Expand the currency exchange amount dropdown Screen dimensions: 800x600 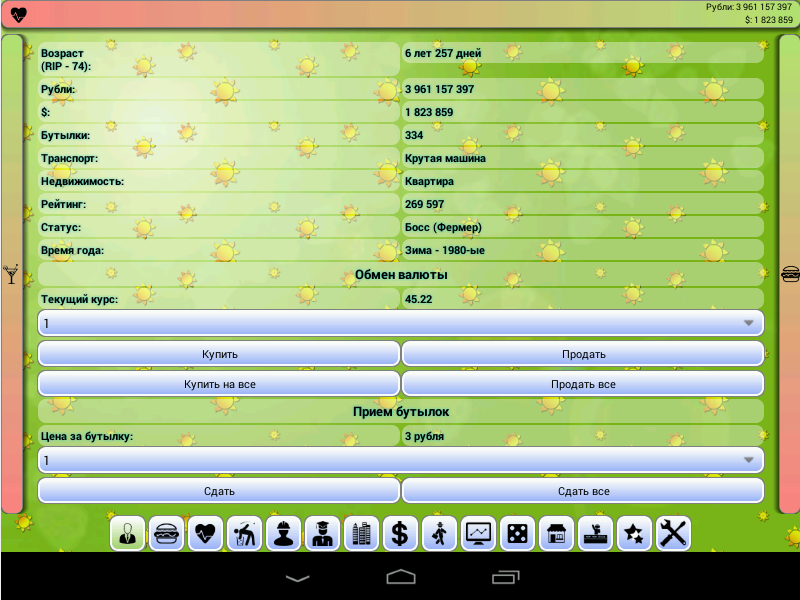coord(401,323)
